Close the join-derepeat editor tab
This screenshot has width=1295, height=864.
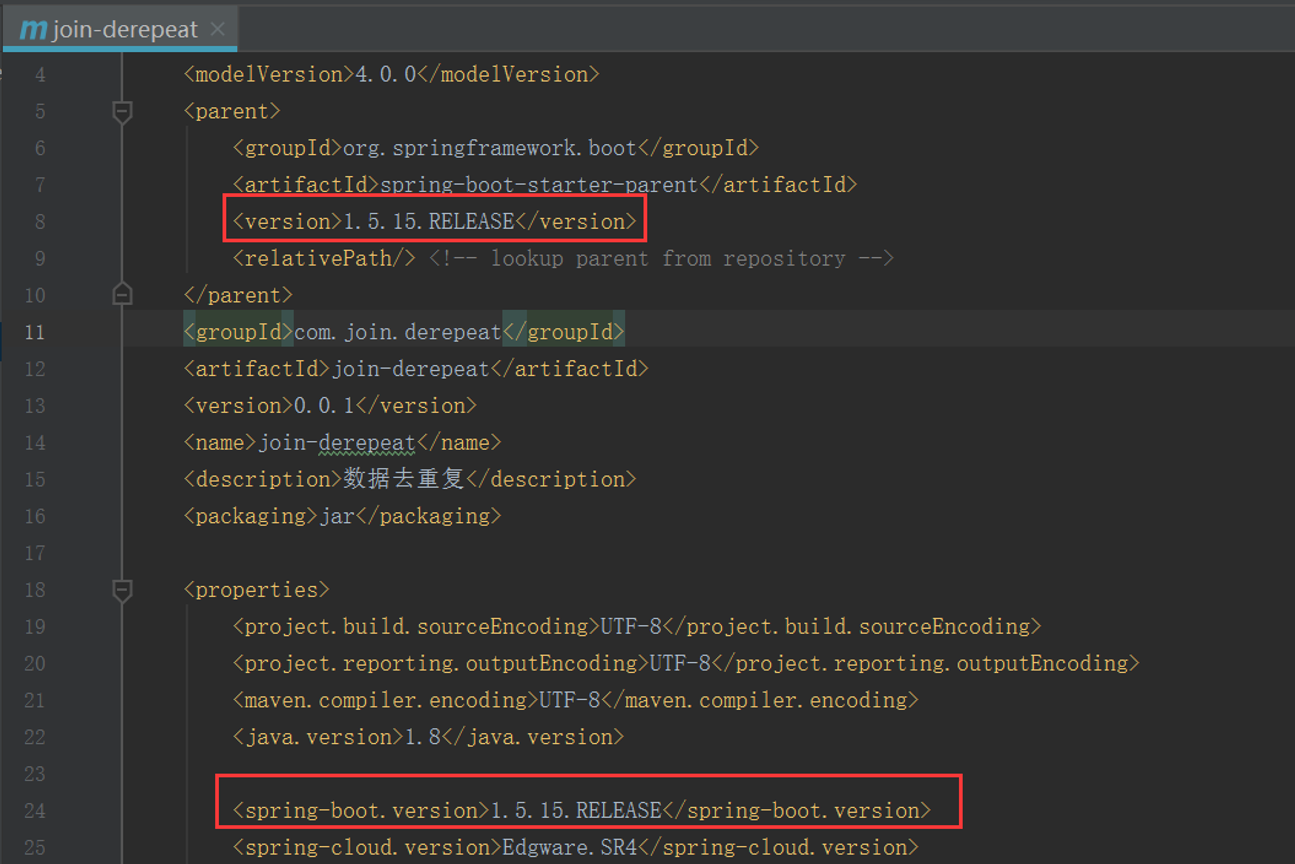[x=218, y=29]
